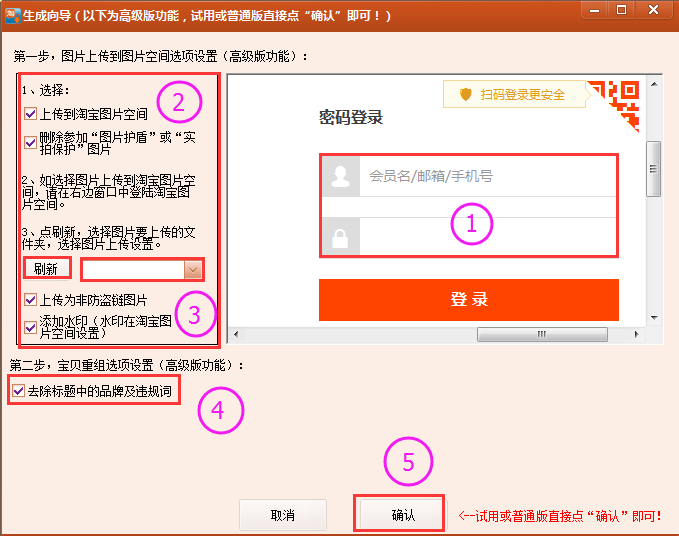Click the 确认 confirm button
This screenshot has height=536, width=679.
(403, 515)
